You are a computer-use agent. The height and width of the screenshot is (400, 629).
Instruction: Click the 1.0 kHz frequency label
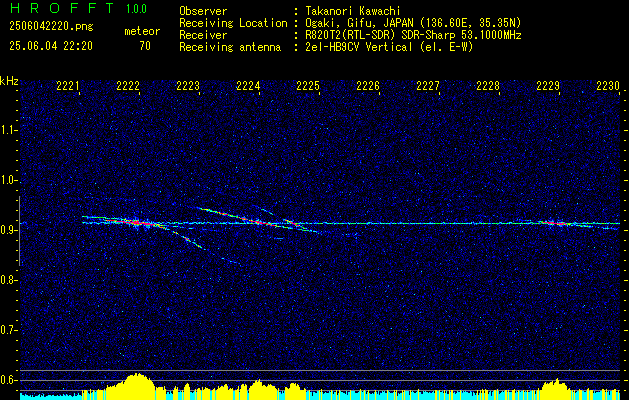(x=8, y=180)
